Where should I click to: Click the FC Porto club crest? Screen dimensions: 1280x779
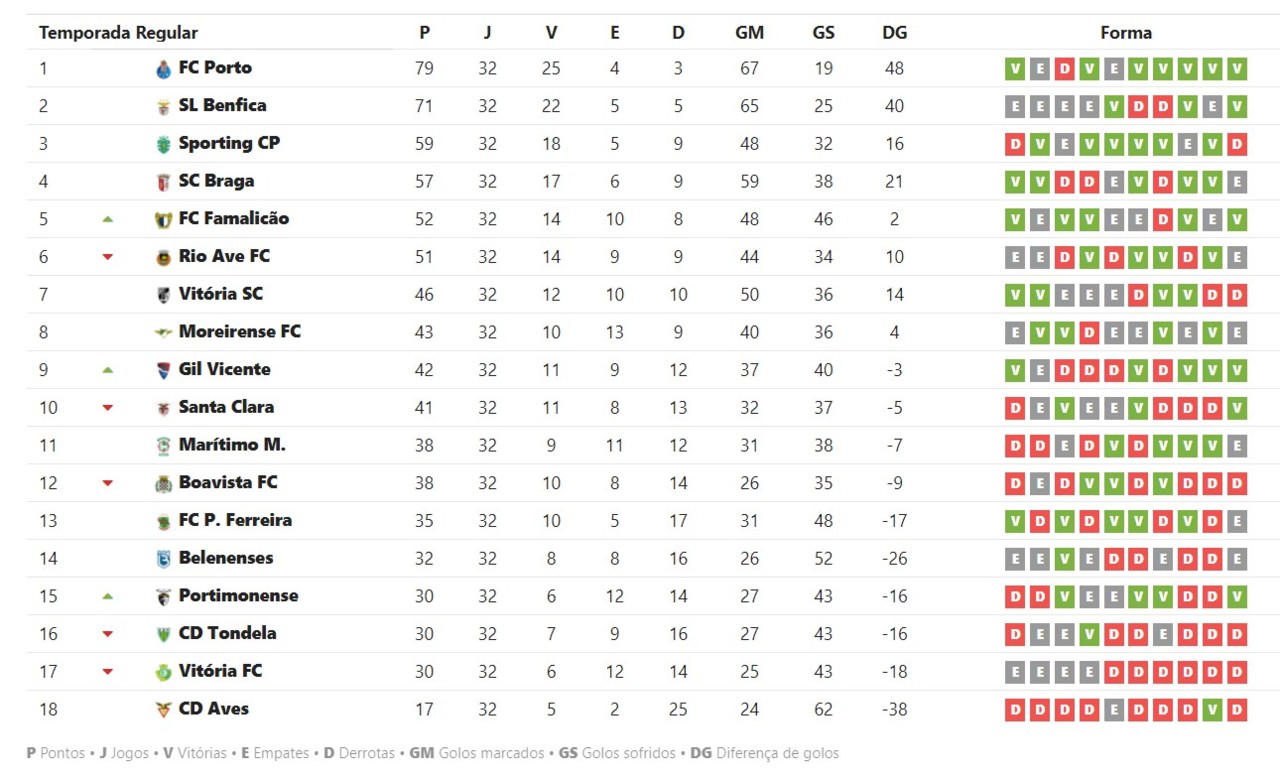(x=164, y=69)
